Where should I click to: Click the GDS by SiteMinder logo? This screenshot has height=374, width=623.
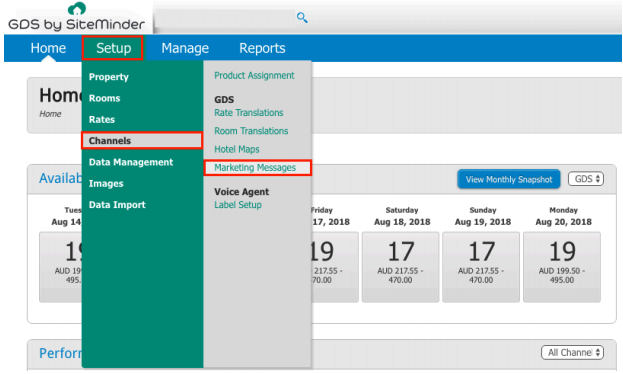coord(77,17)
